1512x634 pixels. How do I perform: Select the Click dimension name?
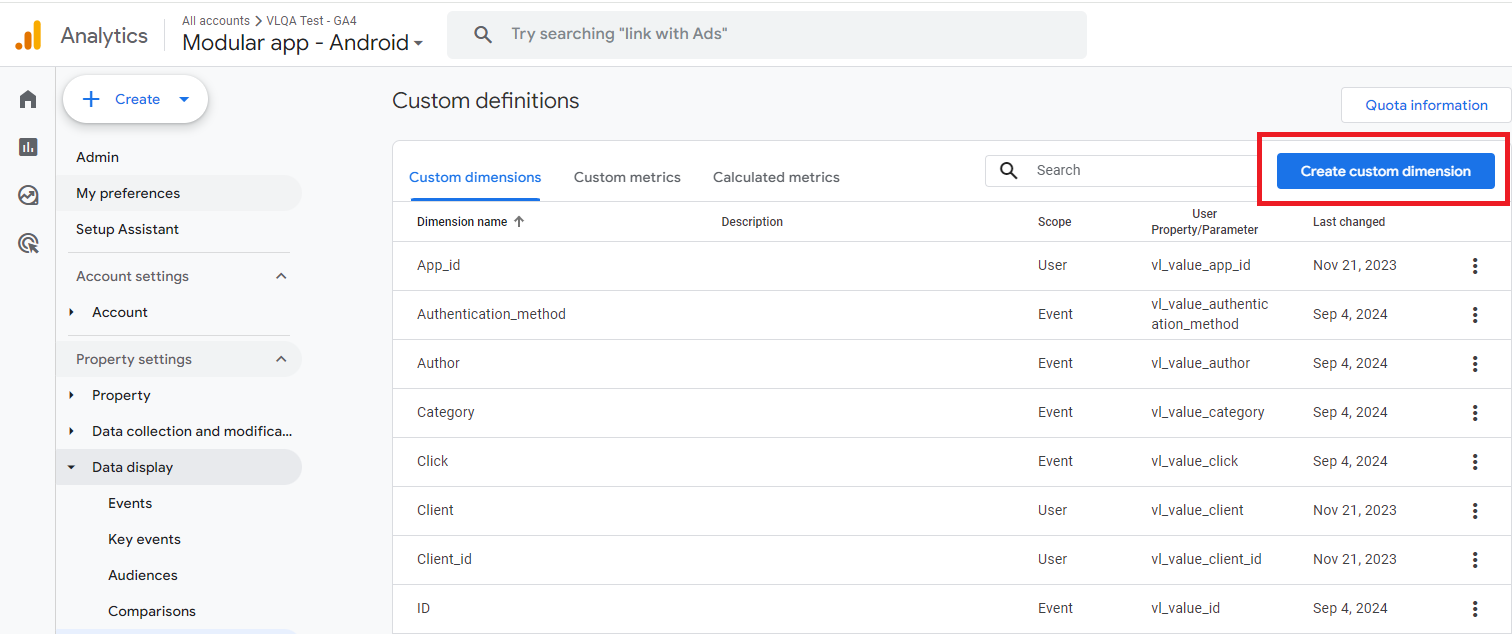tap(432, 461)
